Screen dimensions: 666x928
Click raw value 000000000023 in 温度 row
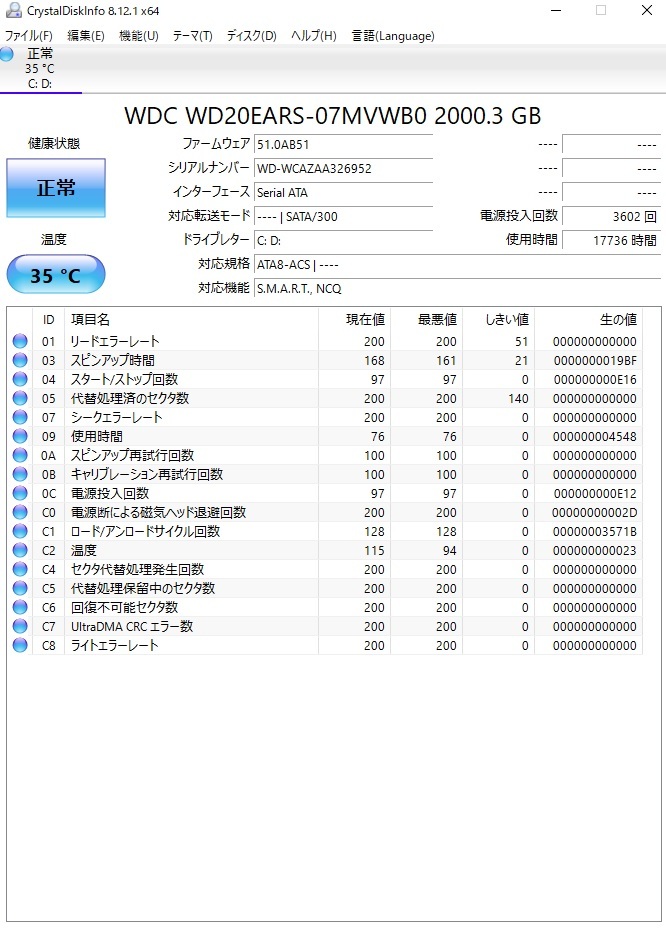click(x=595, y=550)
